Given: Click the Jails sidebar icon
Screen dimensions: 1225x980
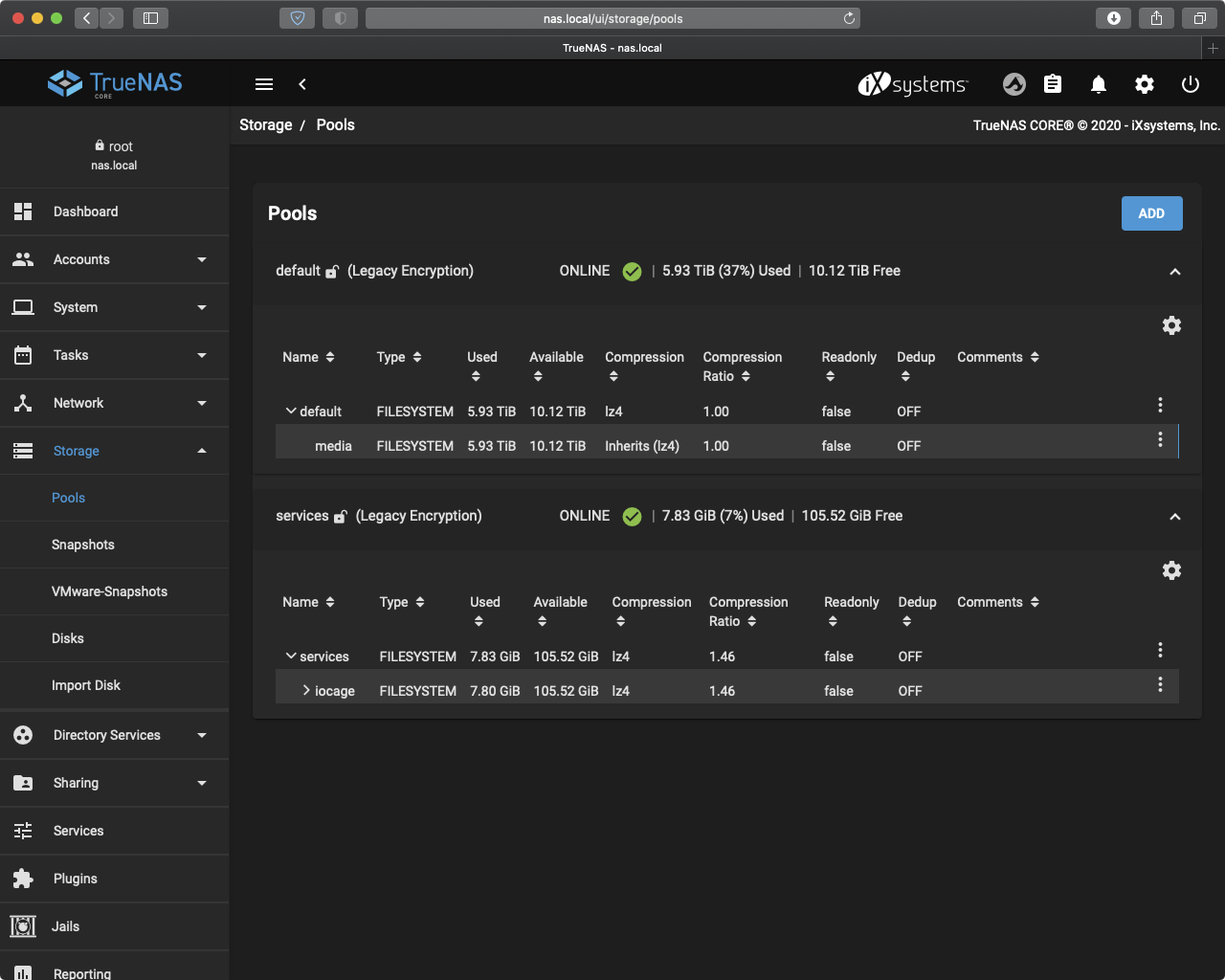Looking at the screenshot, I should tap(23, 926).
